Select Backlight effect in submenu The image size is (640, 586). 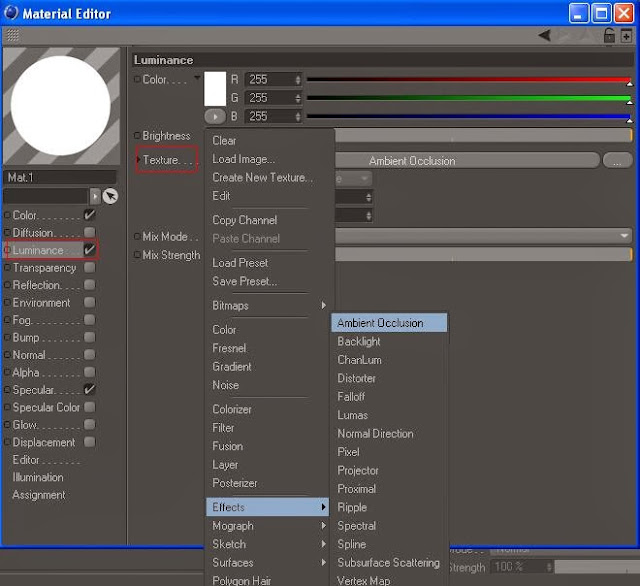(x=359, y=341)
